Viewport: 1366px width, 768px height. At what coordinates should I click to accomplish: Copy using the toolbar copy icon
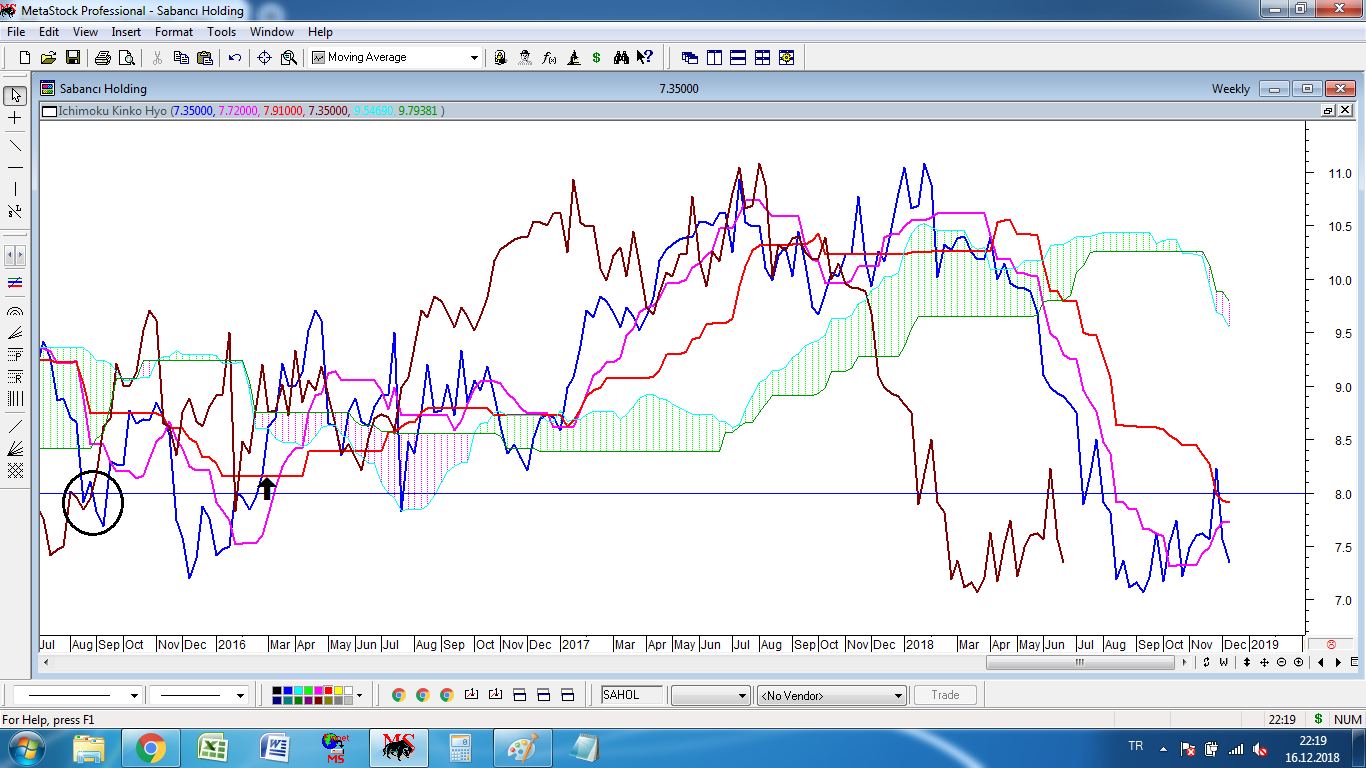tap(181, 58)
